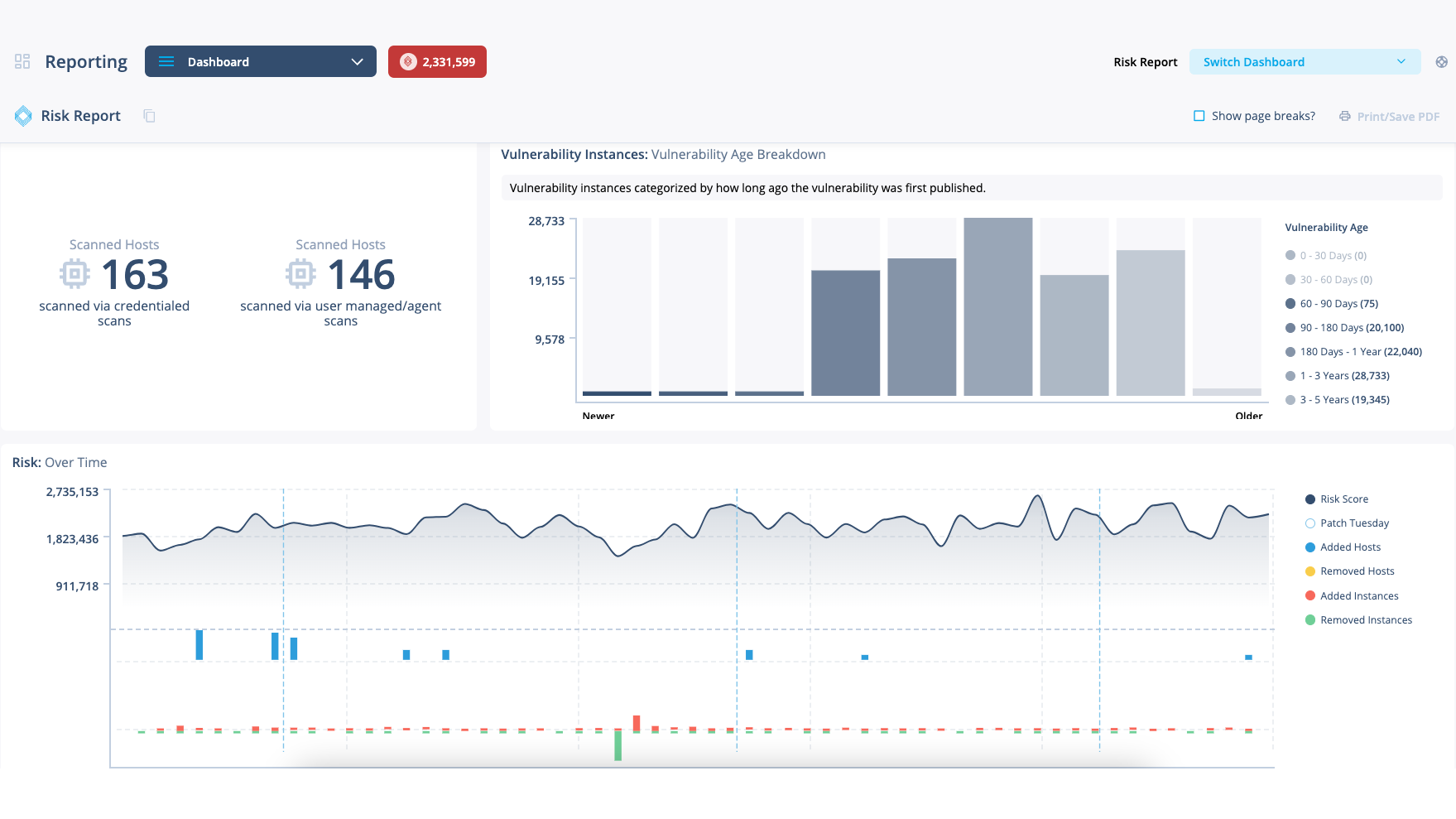The width and height of the screenshot is (1456, 819).
Task: Click the printer icon for Print/Save PDF
Action: click(1345, 116)
